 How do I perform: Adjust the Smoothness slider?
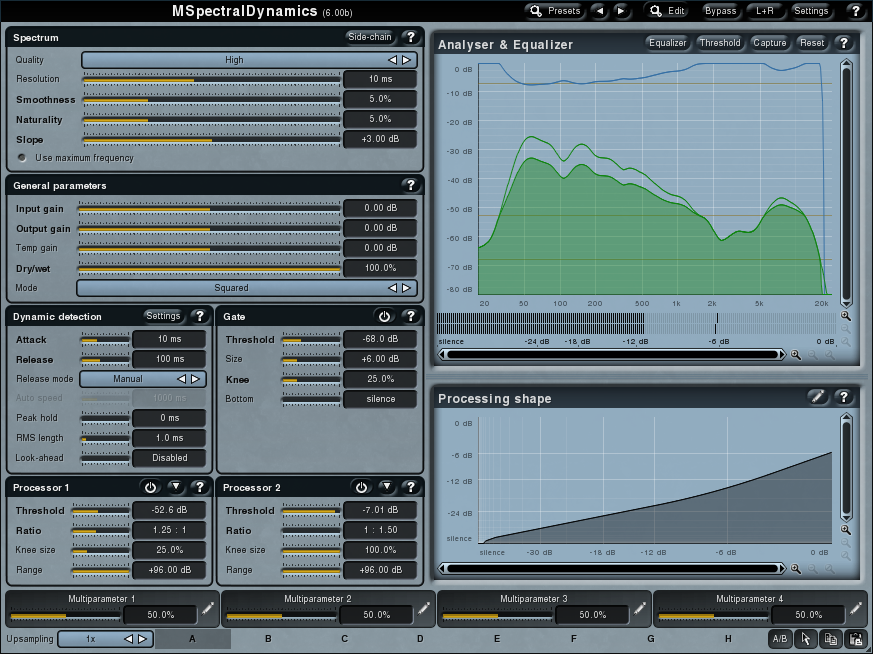coord(212,100)
